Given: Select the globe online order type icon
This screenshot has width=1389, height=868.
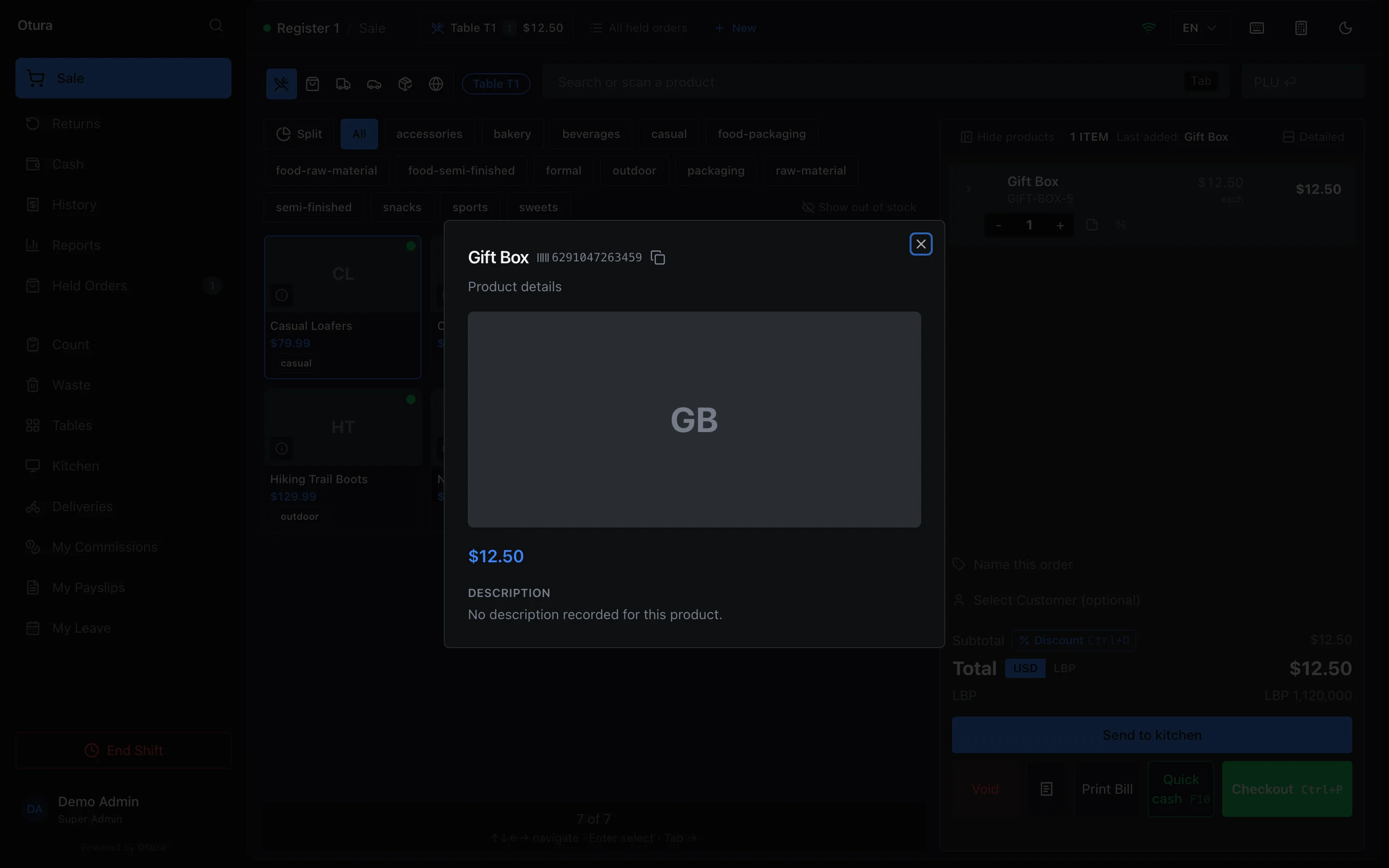Looking at the screenshot, I should 436,84.
